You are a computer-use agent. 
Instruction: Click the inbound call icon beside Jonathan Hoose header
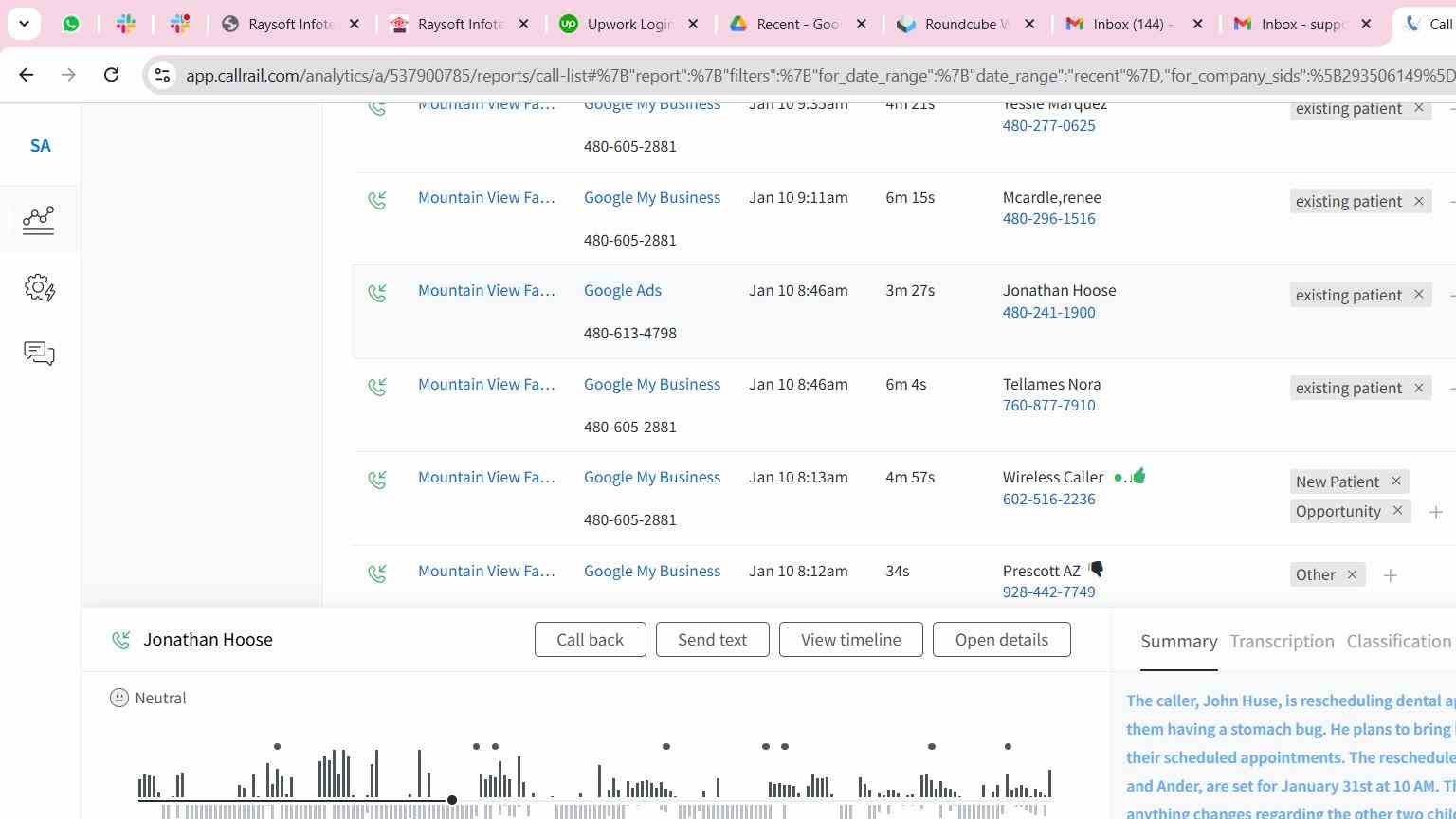pyautogui.click(x=120, y=641)
